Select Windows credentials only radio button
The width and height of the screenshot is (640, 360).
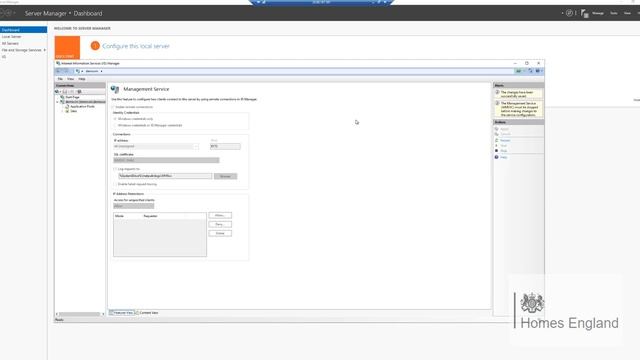pos(115,119)
